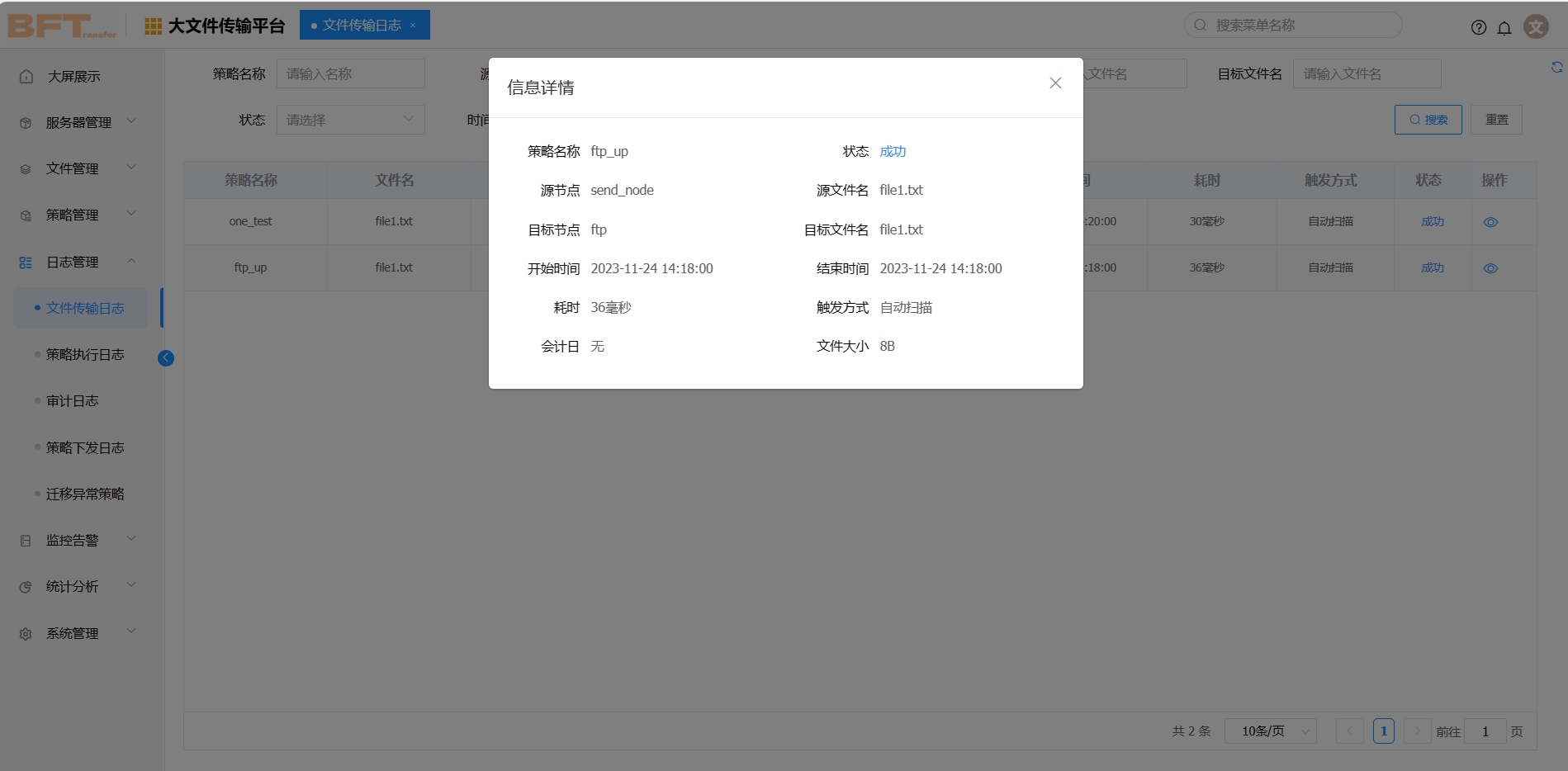Expand the 服务器管理 menu
This screenshot has width=1568, height=771.
tap(78, 122)
